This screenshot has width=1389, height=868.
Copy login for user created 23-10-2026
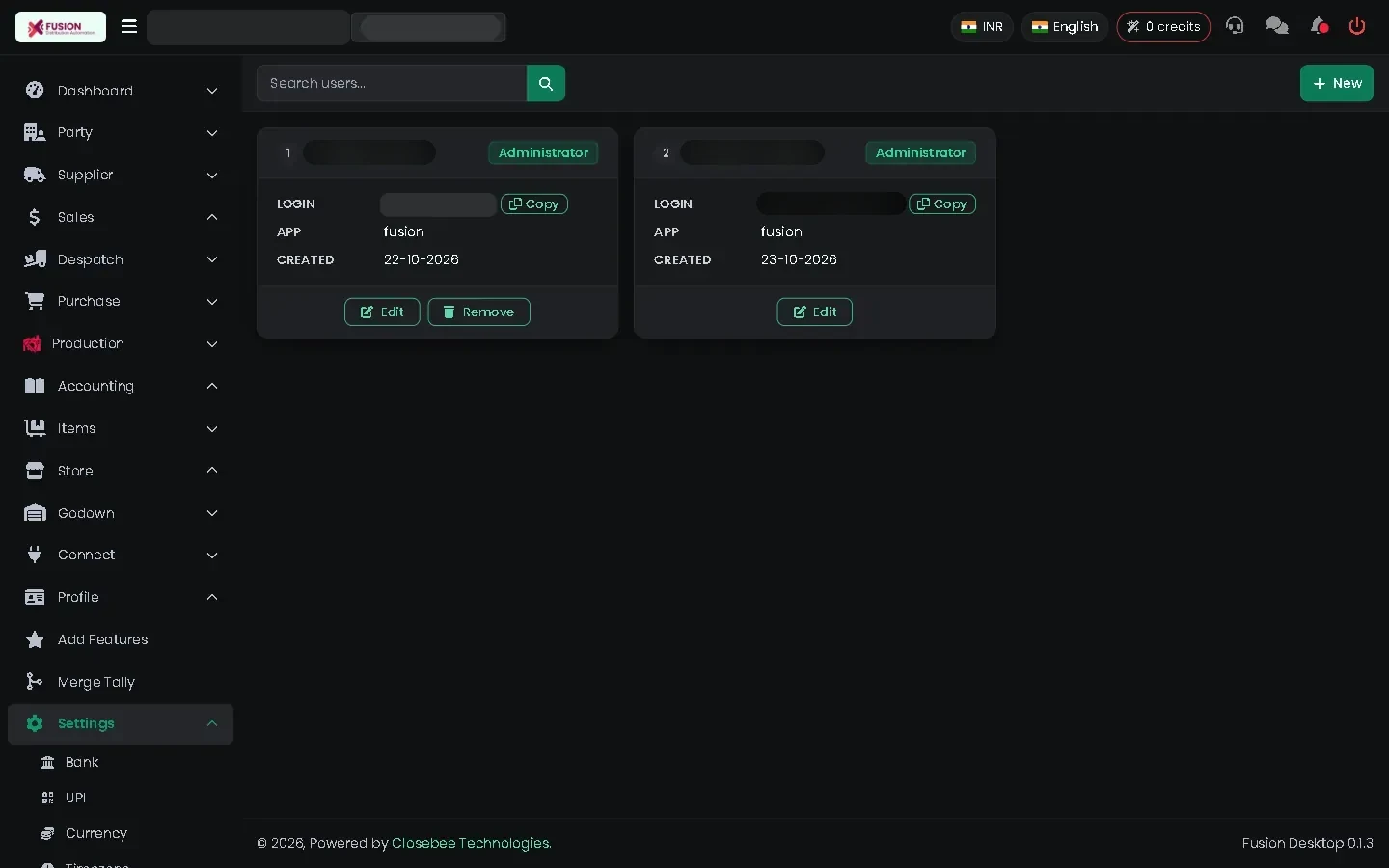(942, 203)
